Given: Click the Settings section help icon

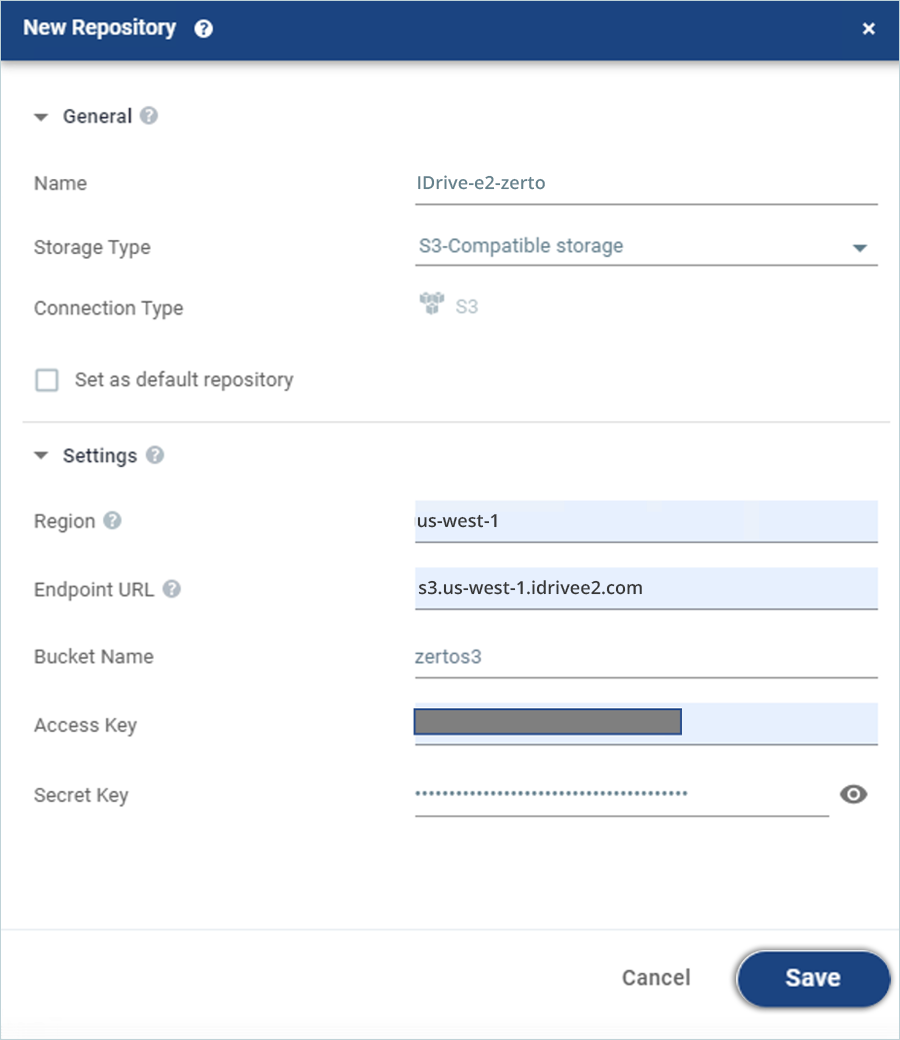Looking at the screenshot, I should point(154,455).
